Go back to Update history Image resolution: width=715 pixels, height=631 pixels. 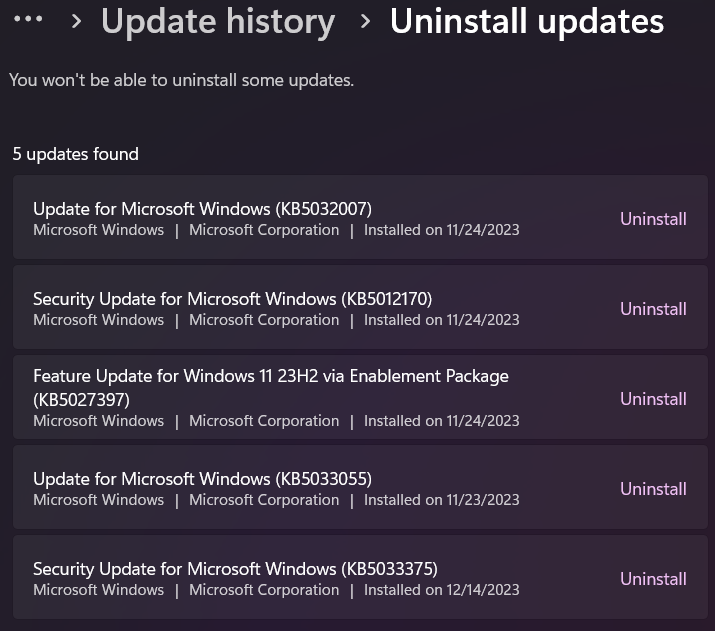coord(218,21)
